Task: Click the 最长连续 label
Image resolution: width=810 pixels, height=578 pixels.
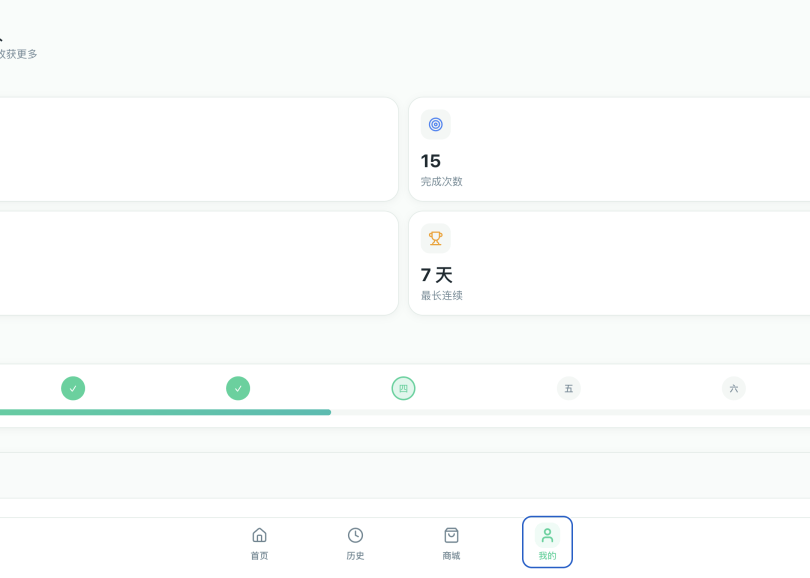Action: (442, 296)
